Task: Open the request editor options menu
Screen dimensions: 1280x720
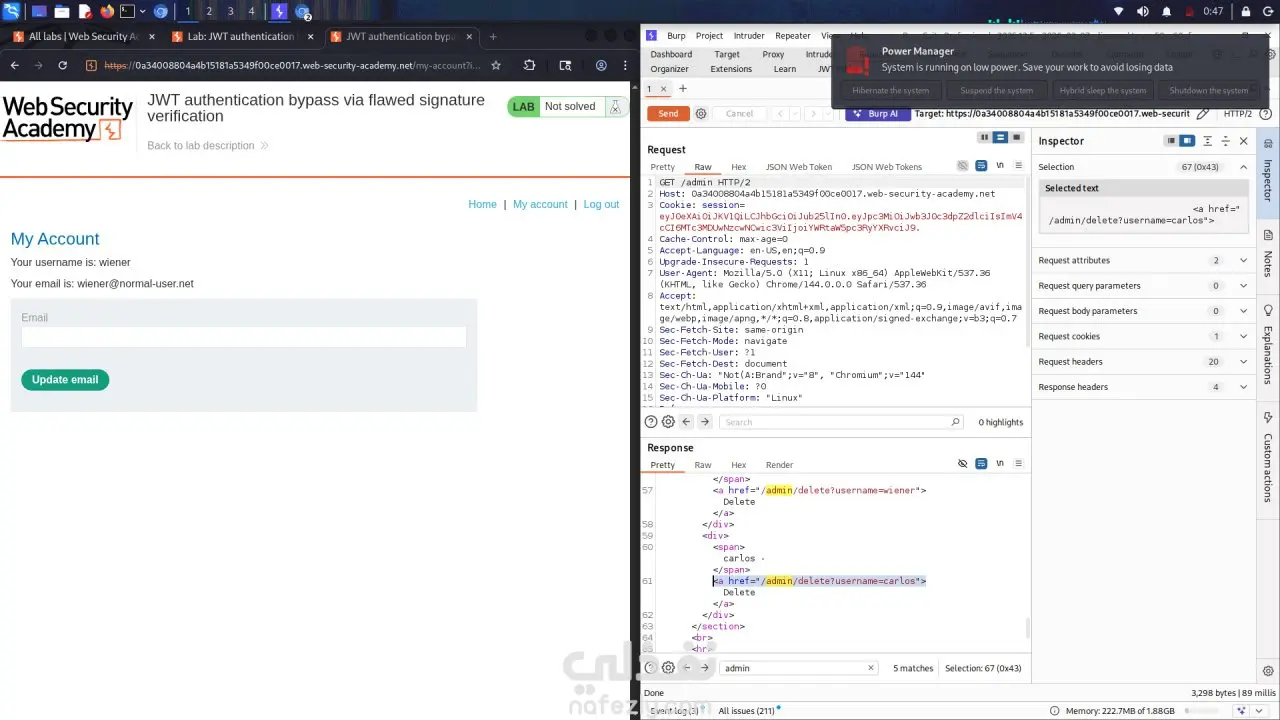Action: [1019, 166]
